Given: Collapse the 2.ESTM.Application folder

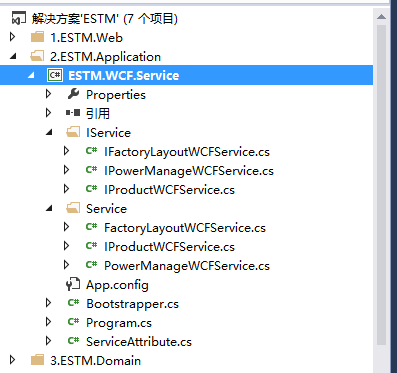Looking at the screenshot, I should pyautogui.click(x=13, y=56).
